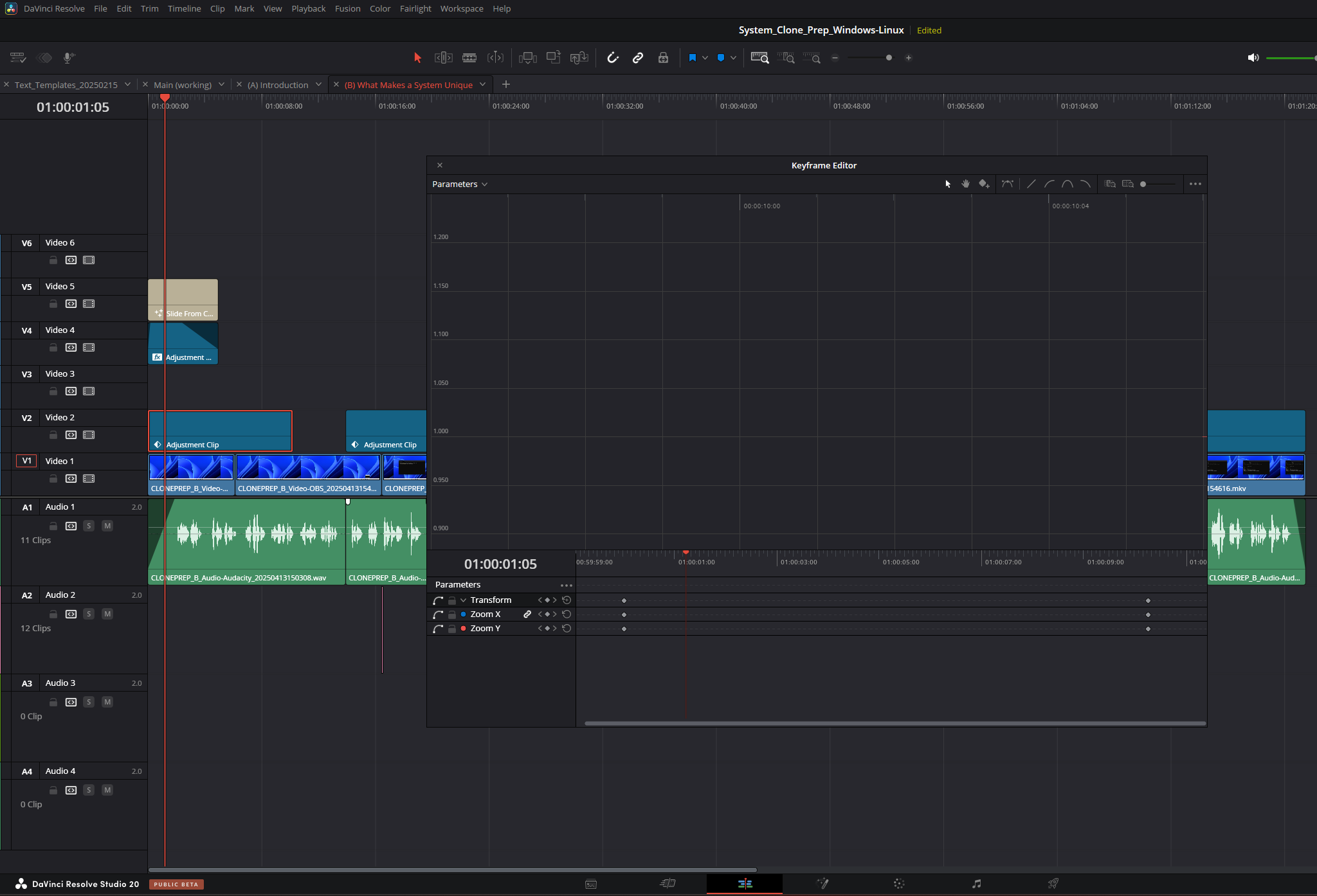The height and width of the screenshot is (896, 1317).
Task: Add a new timeline tab with plus button
Action: tap(506, 84)
